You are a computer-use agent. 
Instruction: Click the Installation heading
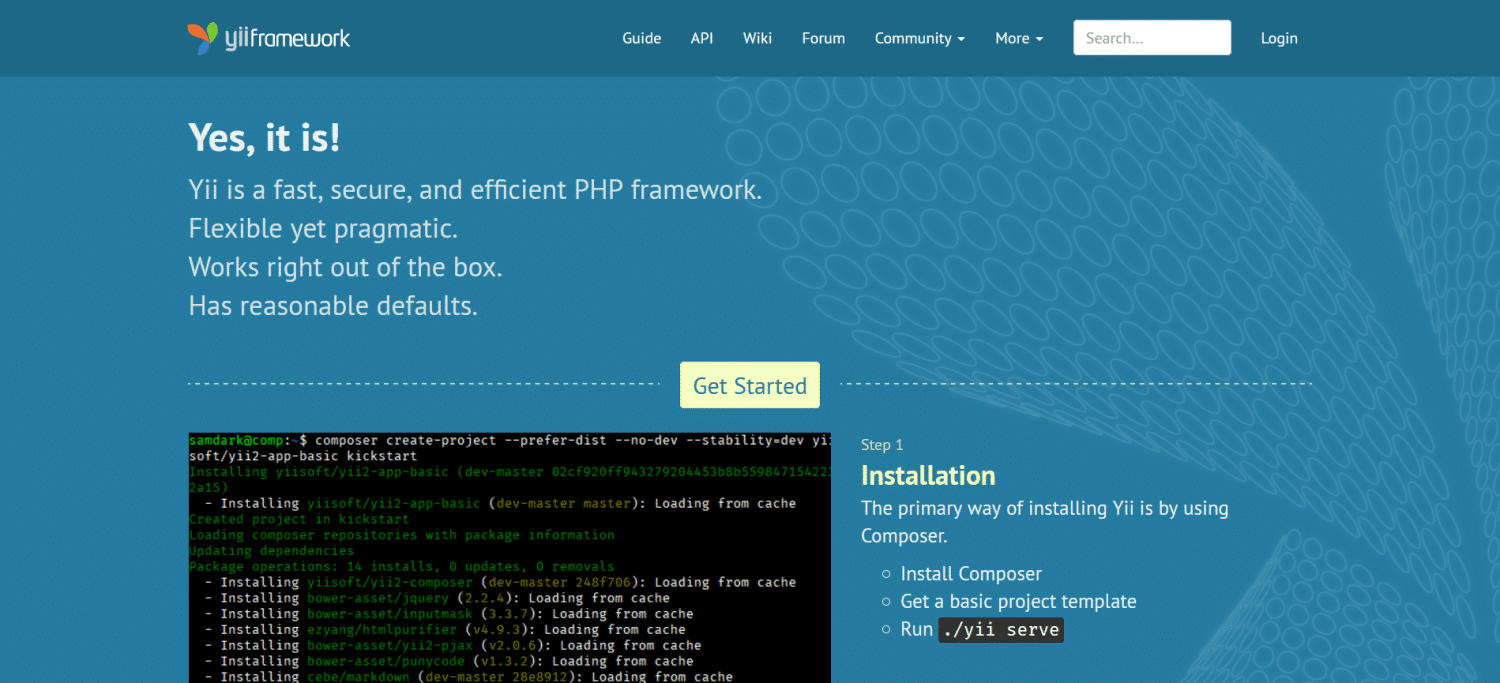coord(927,475)
